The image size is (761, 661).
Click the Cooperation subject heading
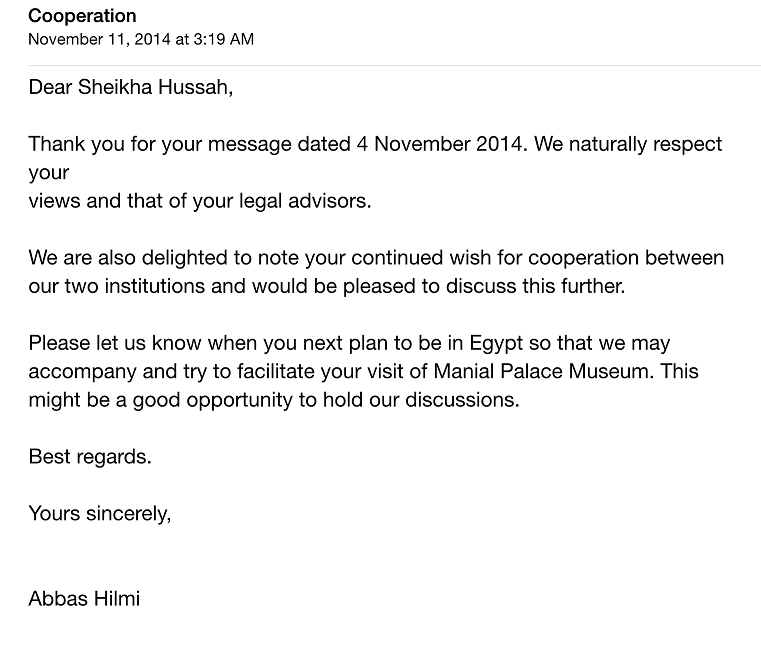click(82, 16)
